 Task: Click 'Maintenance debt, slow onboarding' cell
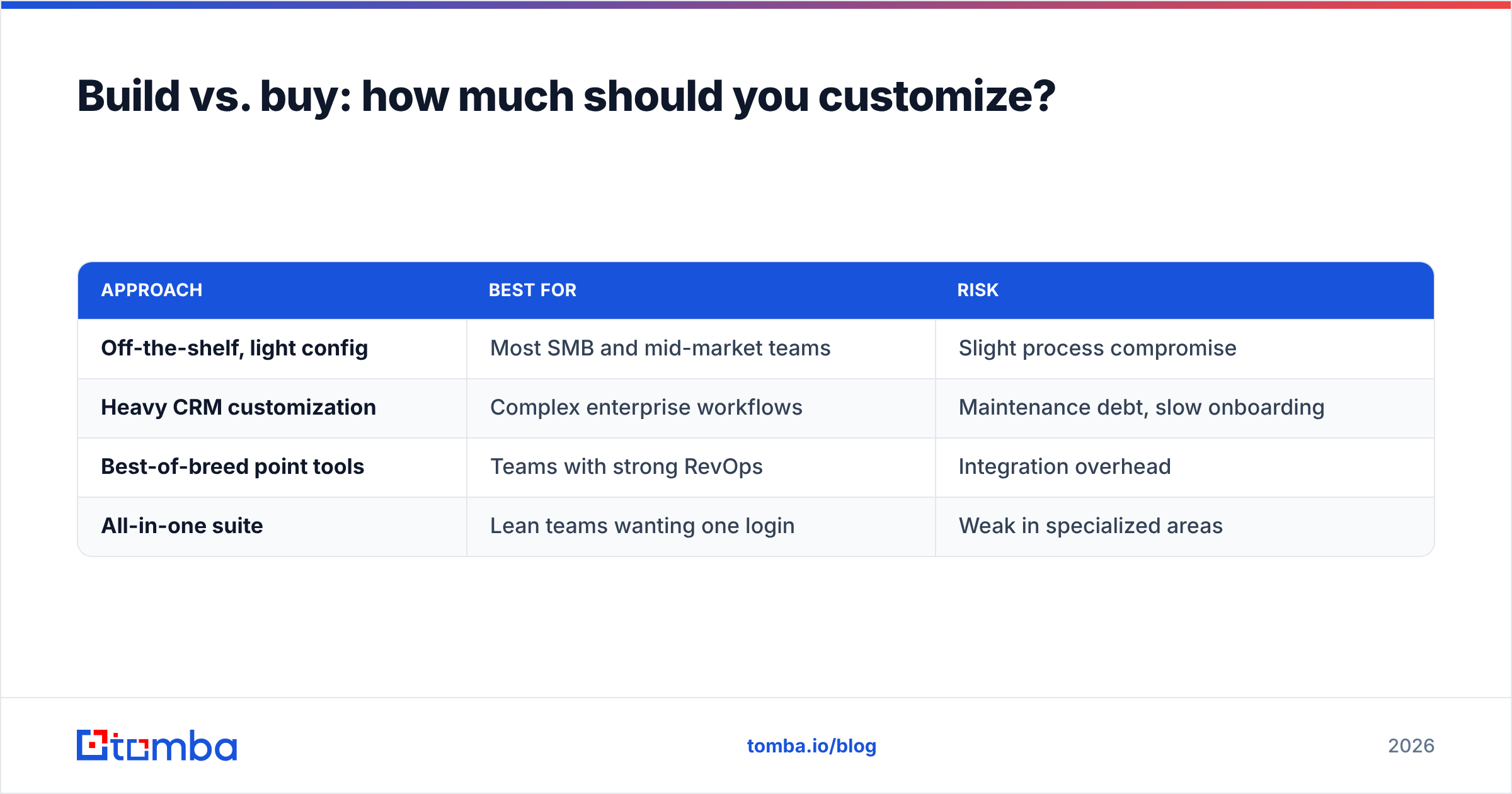click(x=1185, y=408)
